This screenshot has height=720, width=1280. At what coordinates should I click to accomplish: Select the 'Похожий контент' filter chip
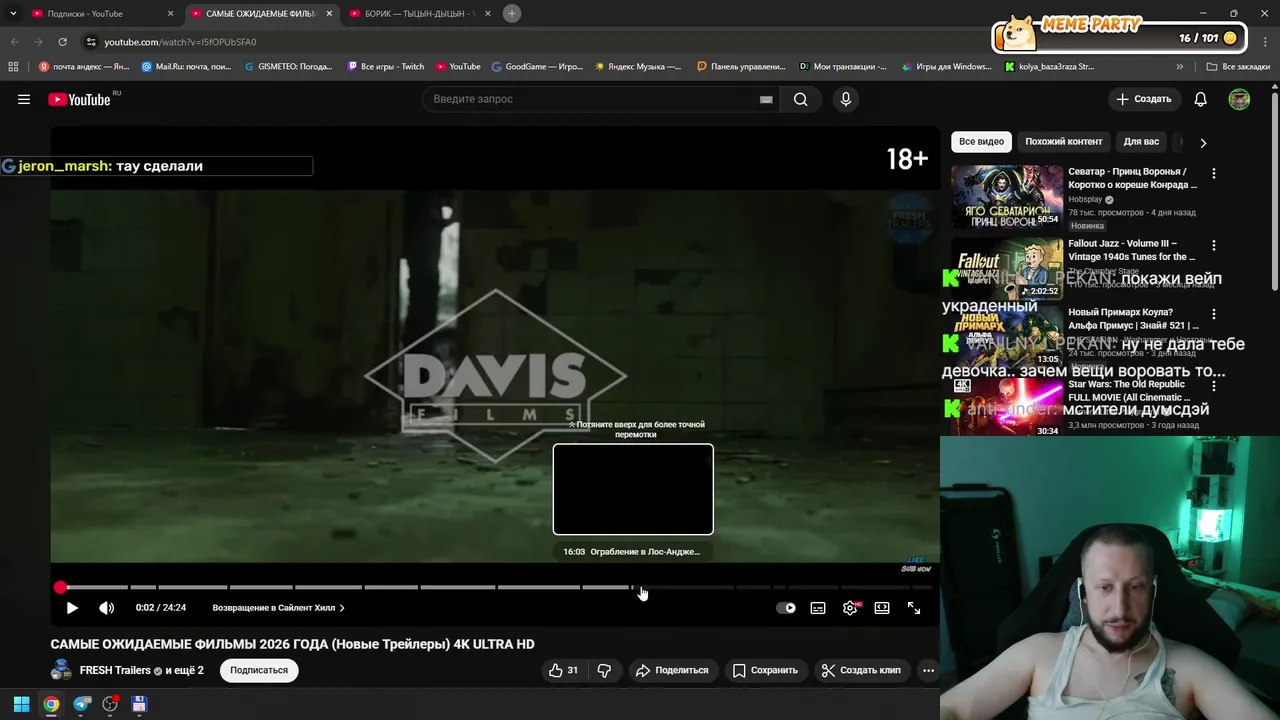(1063, 142)
